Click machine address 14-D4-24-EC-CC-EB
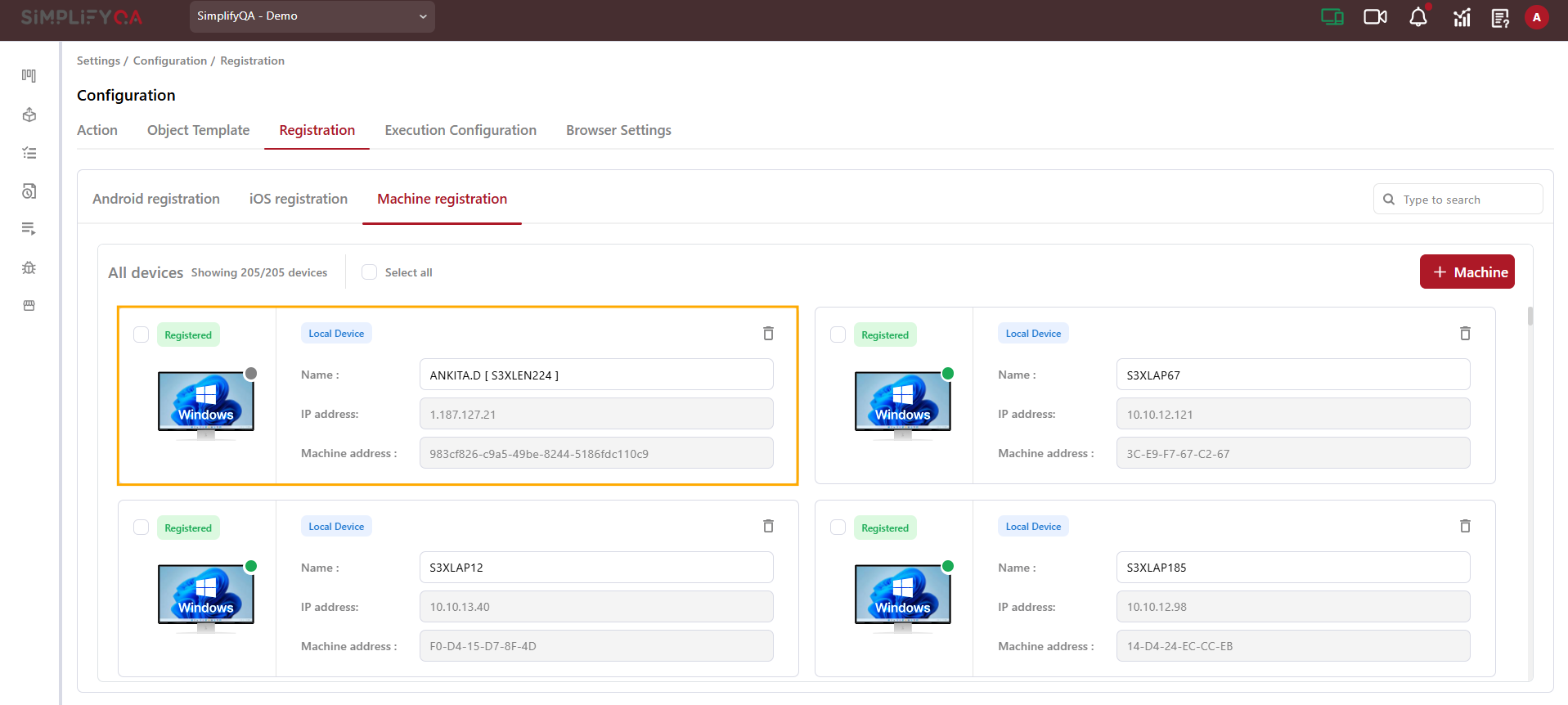 pos(1293,646)
